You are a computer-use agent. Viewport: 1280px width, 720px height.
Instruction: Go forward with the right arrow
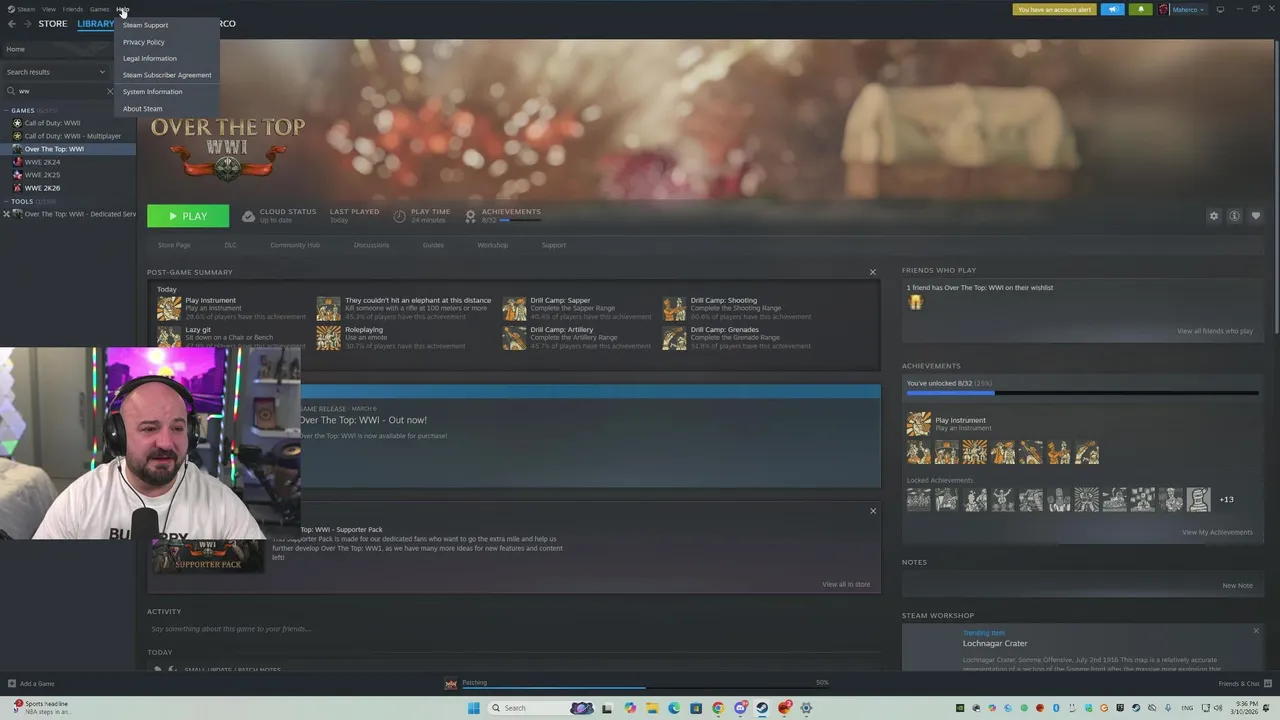27,23
